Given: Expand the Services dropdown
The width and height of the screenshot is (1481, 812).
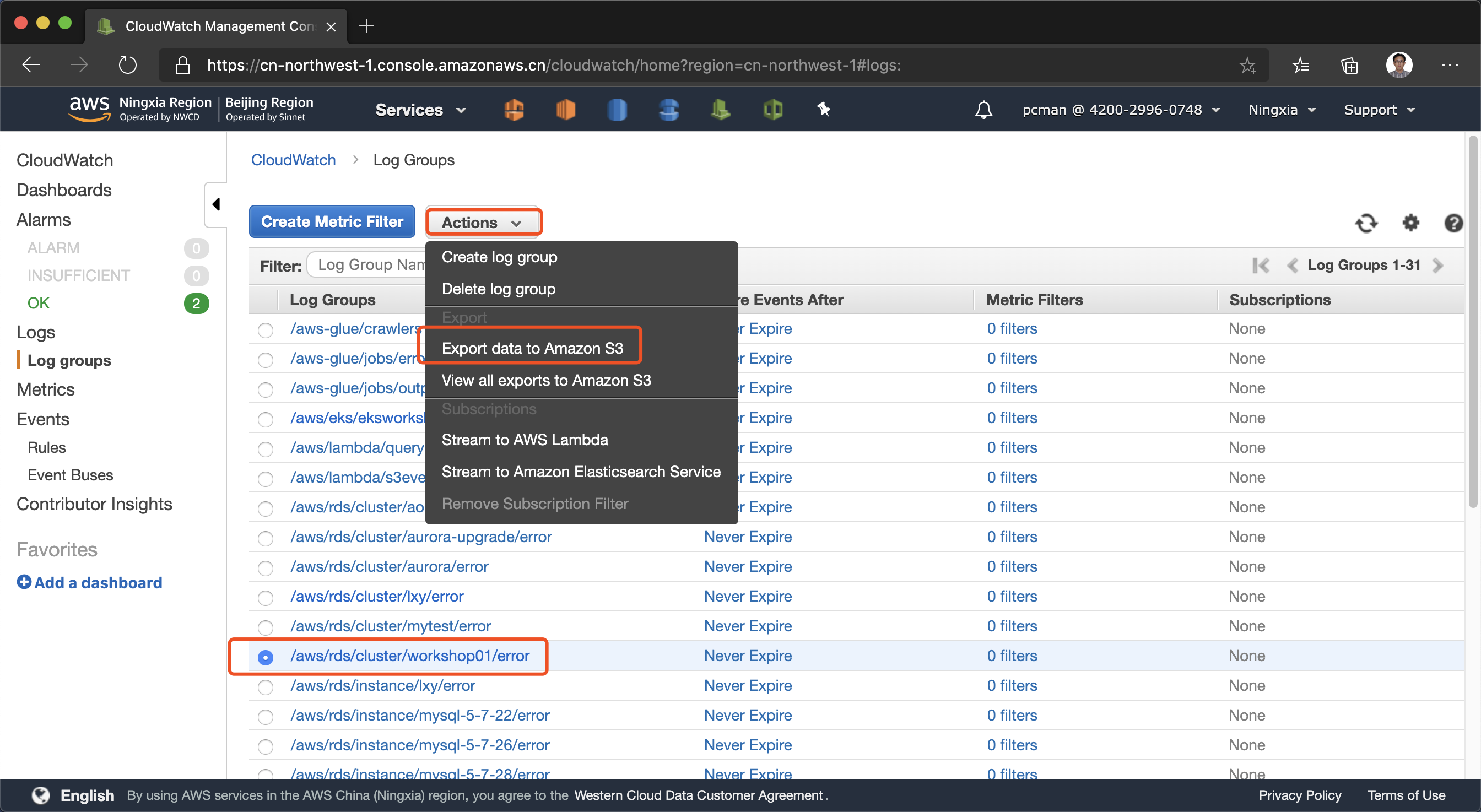Looking at the screenshot, I should click(420, 110).
